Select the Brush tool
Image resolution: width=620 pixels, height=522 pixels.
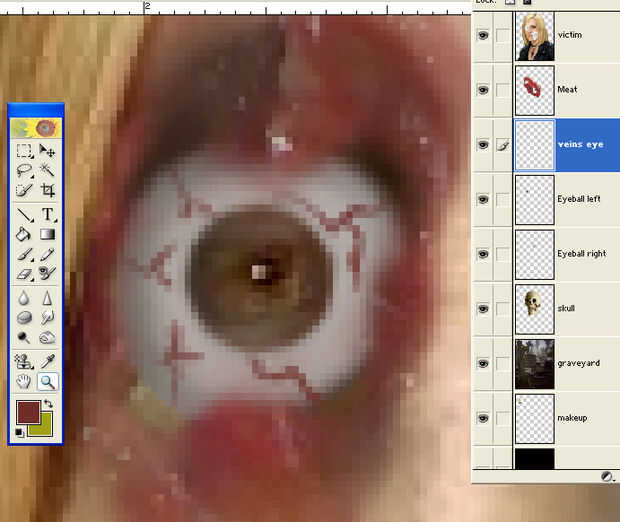coord(24,254)
